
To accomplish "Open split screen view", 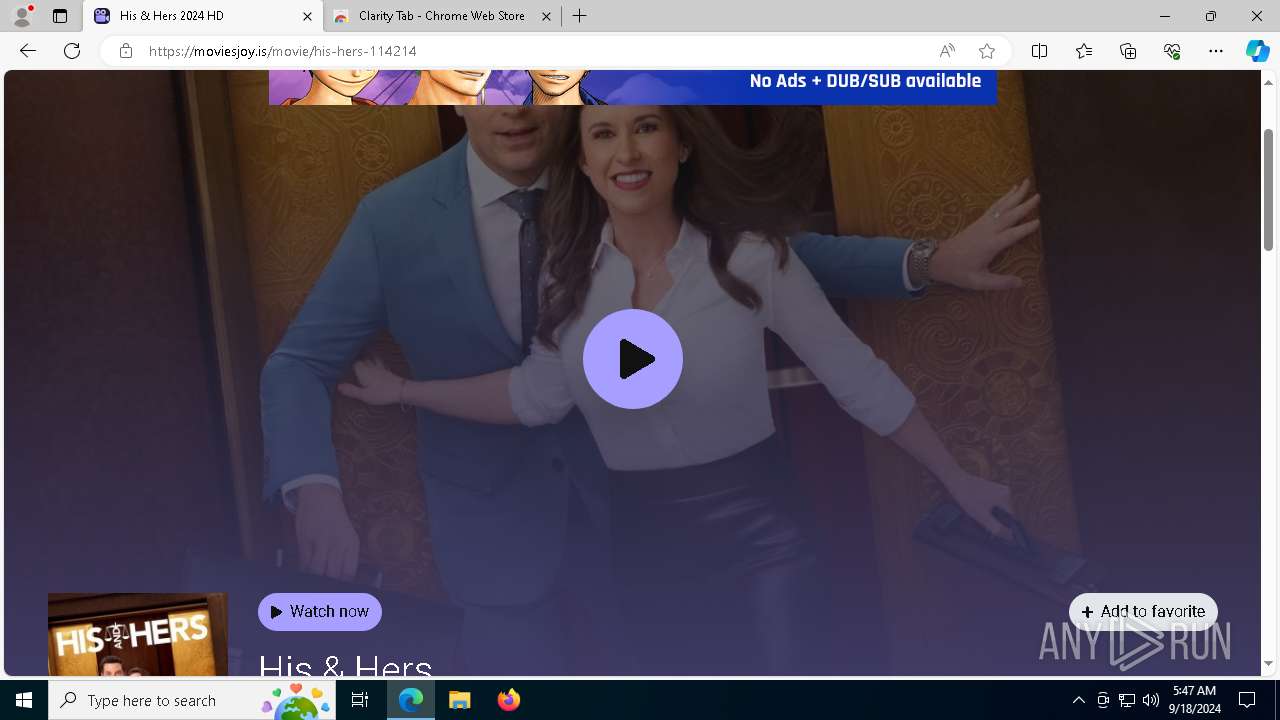I will click(x=1040, y=51).
